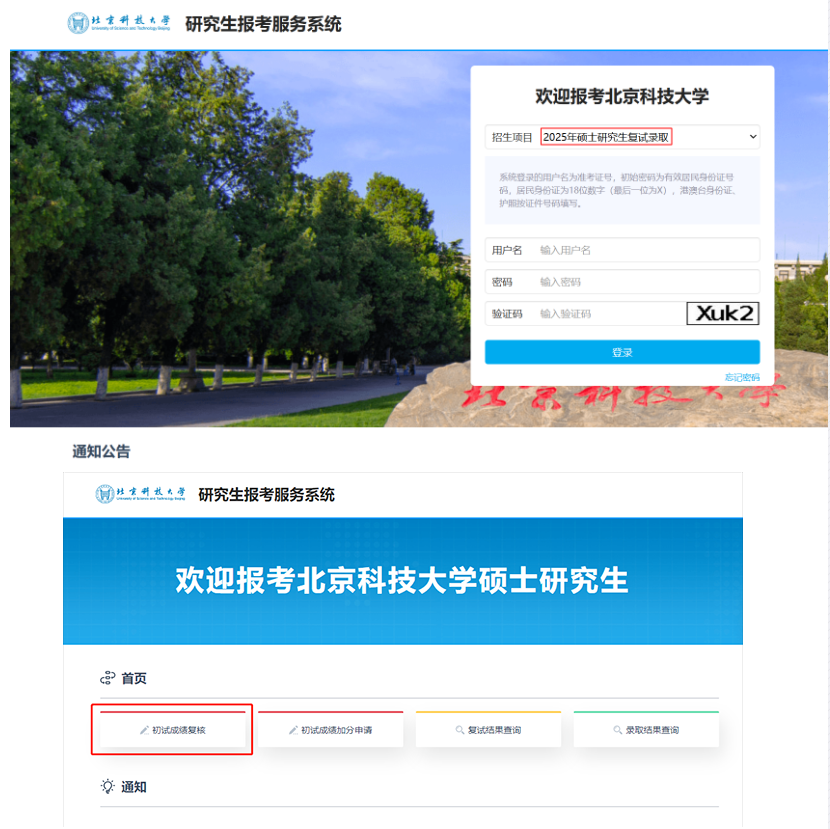
Task: Click the magnifier icon on 复试结果查询
Action: [x=460, y=730]
